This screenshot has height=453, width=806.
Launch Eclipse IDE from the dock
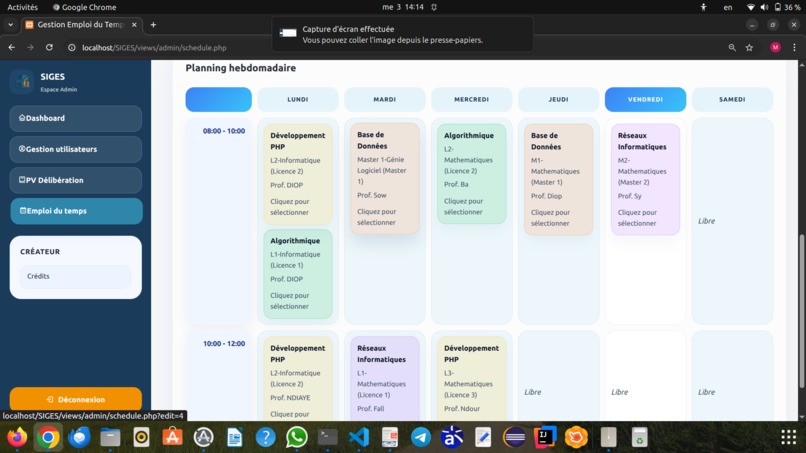[x=514, y=438]
